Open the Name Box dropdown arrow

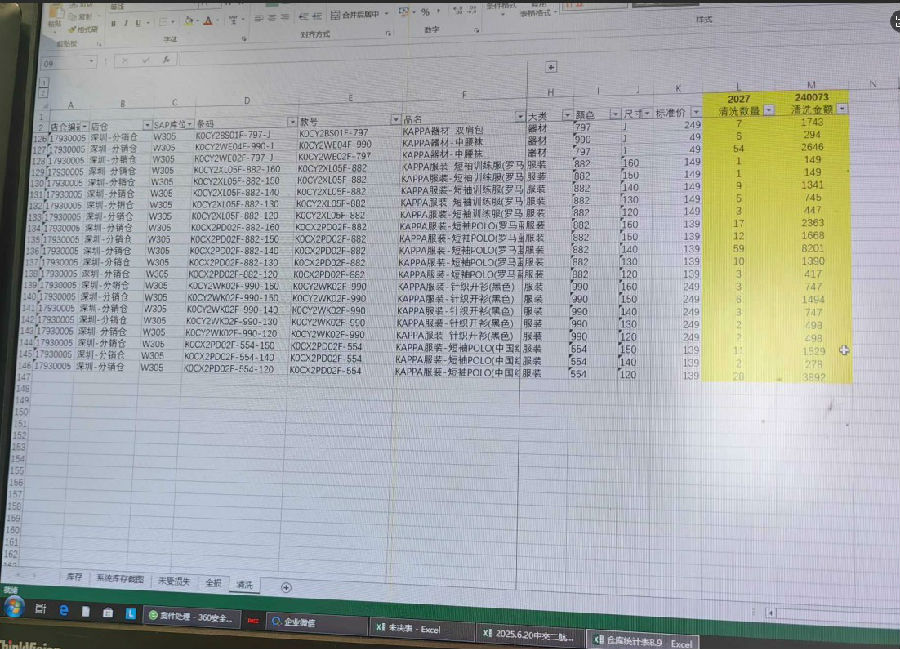[x=91, y=61]
